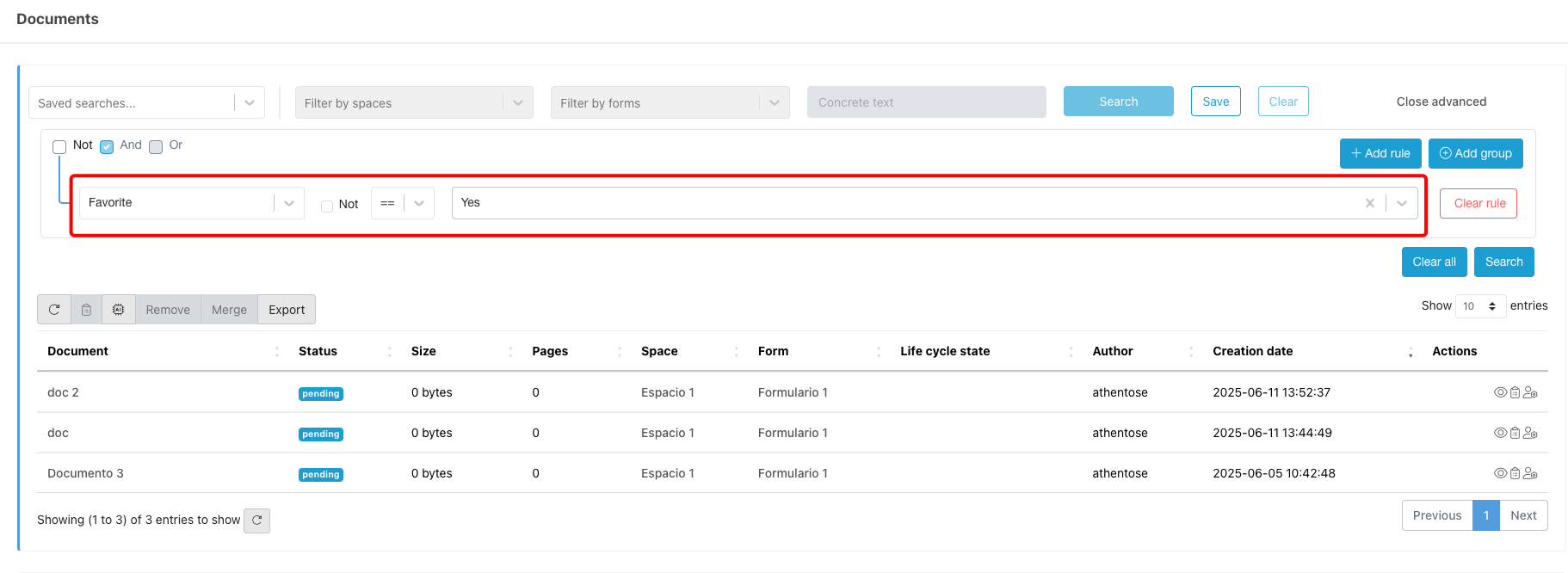Sort by the Document column header
Viewport: 1568px width, 573px height.
(x=77, y=351)
